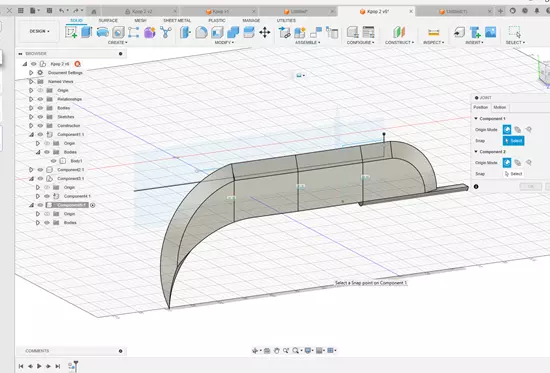Switch to the MESH tab
This screenshot has width=550, height=373.
pos(140,20)
